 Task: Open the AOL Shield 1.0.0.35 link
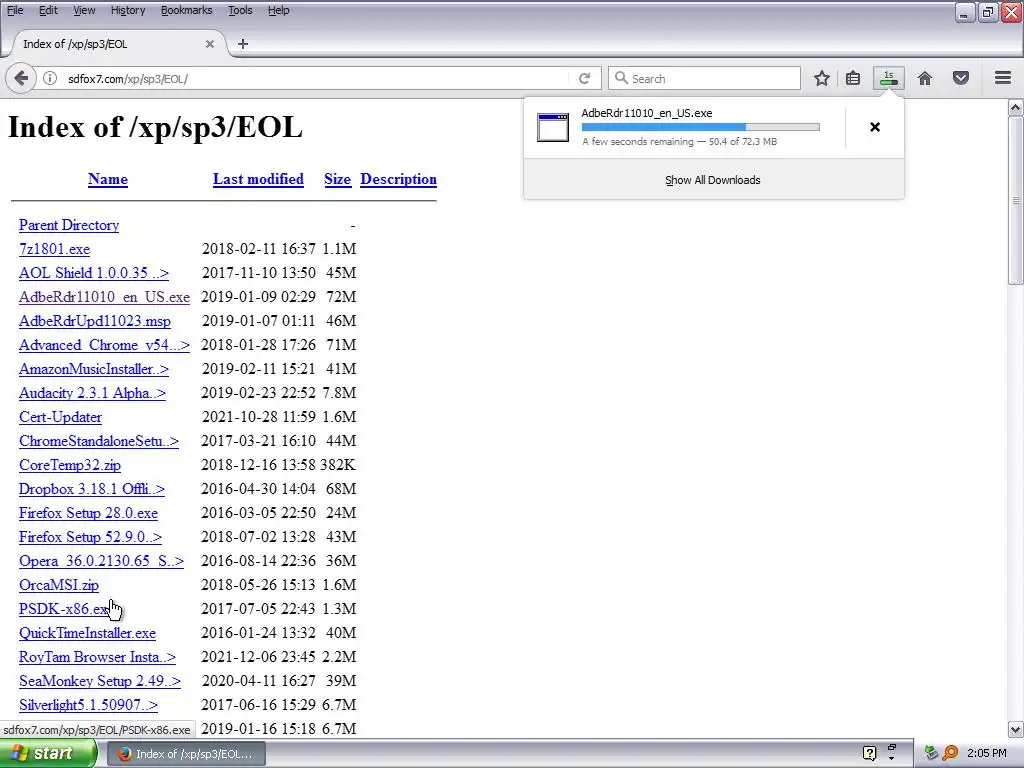click(93, 273)
